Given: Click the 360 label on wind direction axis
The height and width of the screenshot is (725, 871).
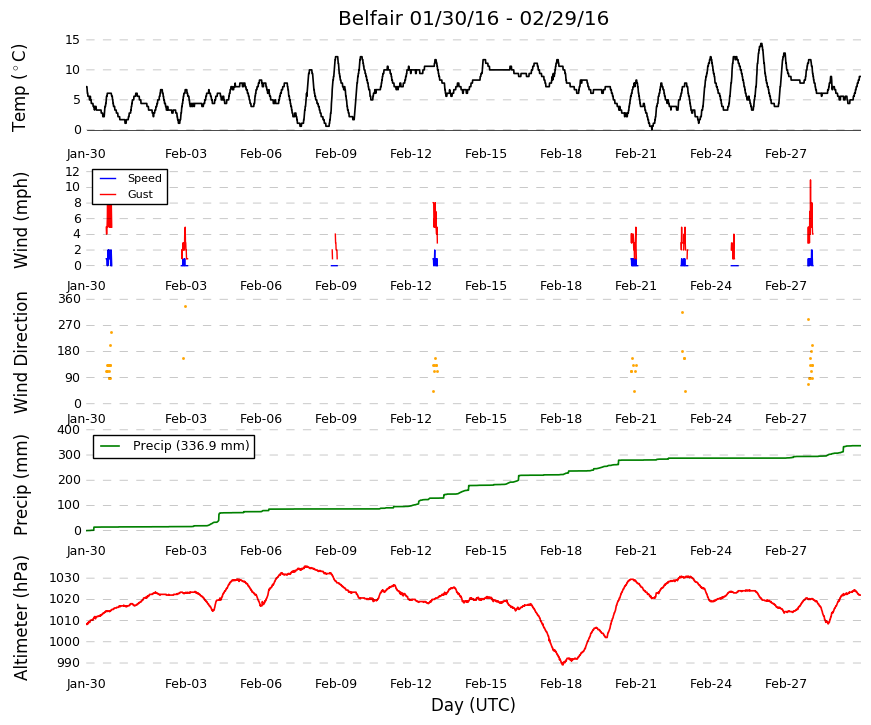Looking at the screenshot, I should coord(69,299).
